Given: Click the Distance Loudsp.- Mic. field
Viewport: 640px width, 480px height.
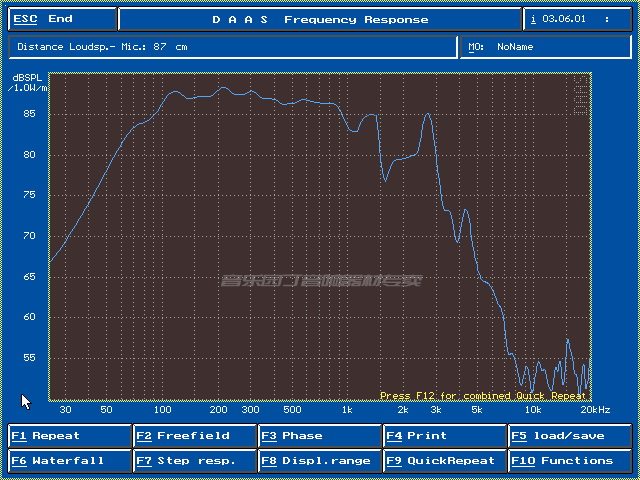Looking at the screenshot, I should point(233,47).
